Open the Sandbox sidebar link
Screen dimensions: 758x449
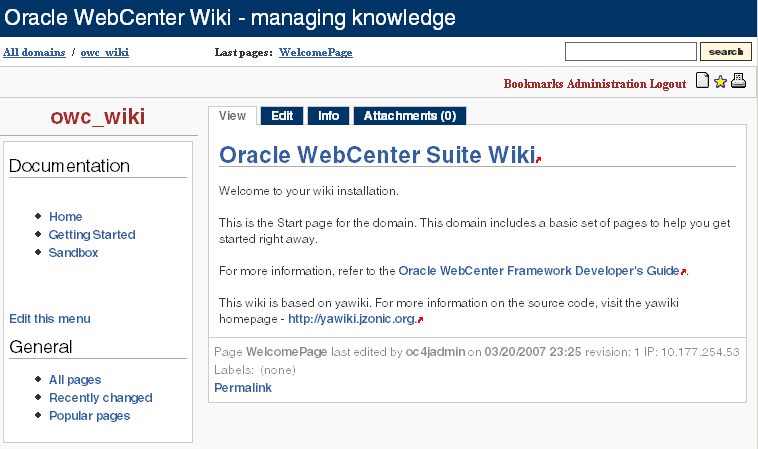tap(73, 252)
